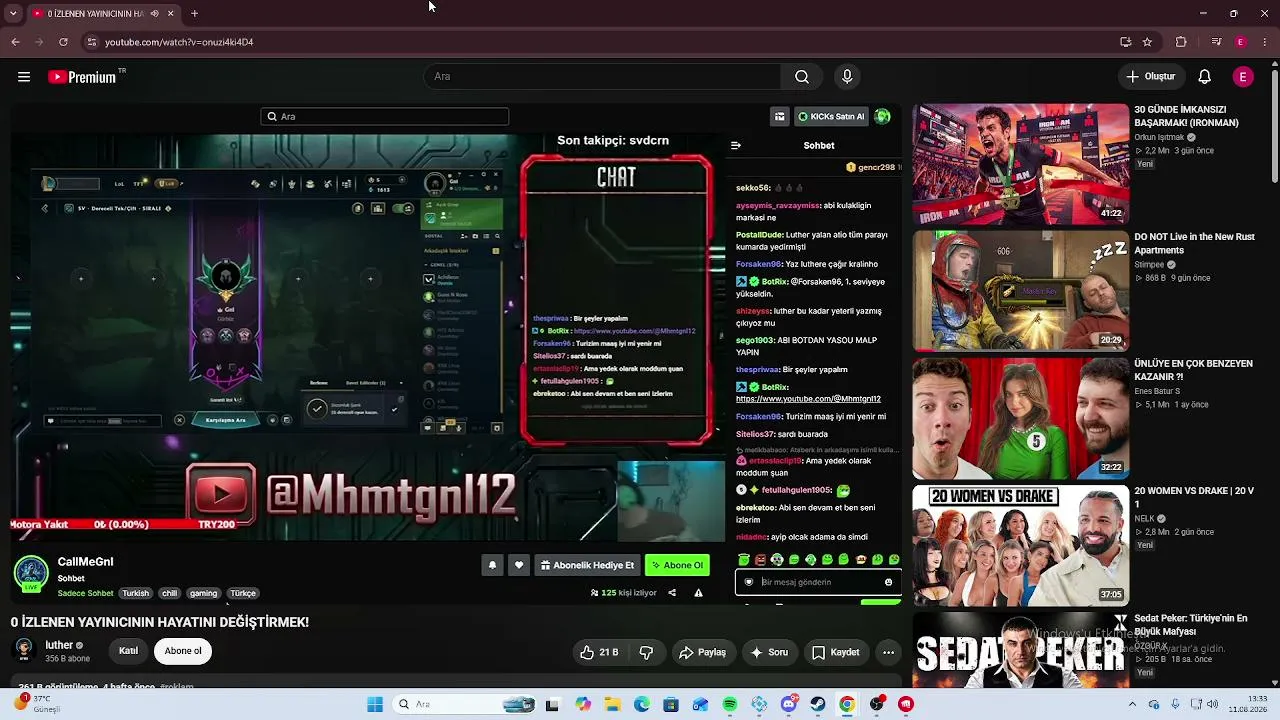Open DO NOT Live in New Rust thumbnail
This screenshot has height=720, width=1280.
coord(1020,291)
